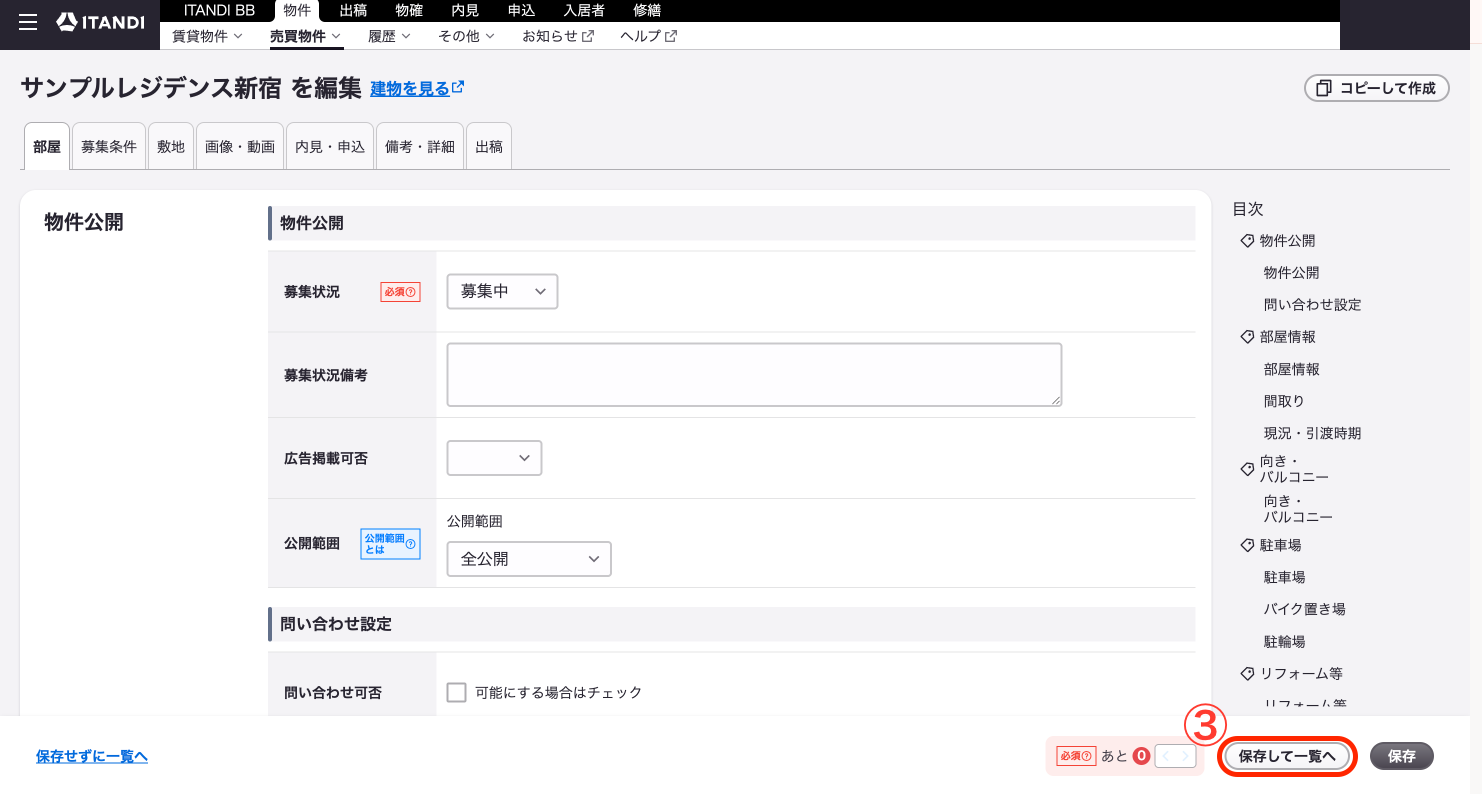Switch to the 備考・詳細 tab

point(420,146)
